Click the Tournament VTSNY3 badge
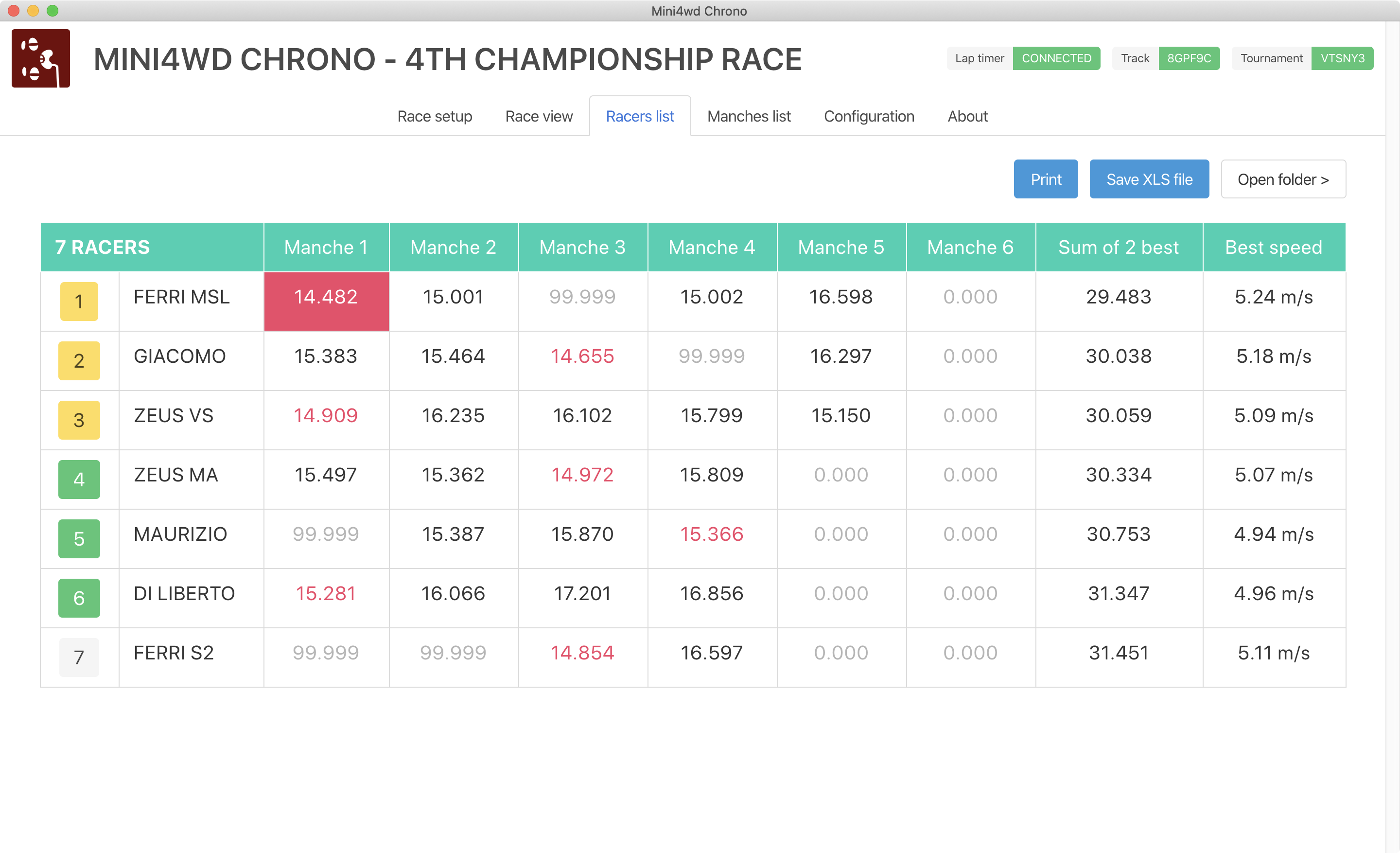The height and width of the screenshot is (853, 1400). pyautogui.click(x=1342, y=58)
